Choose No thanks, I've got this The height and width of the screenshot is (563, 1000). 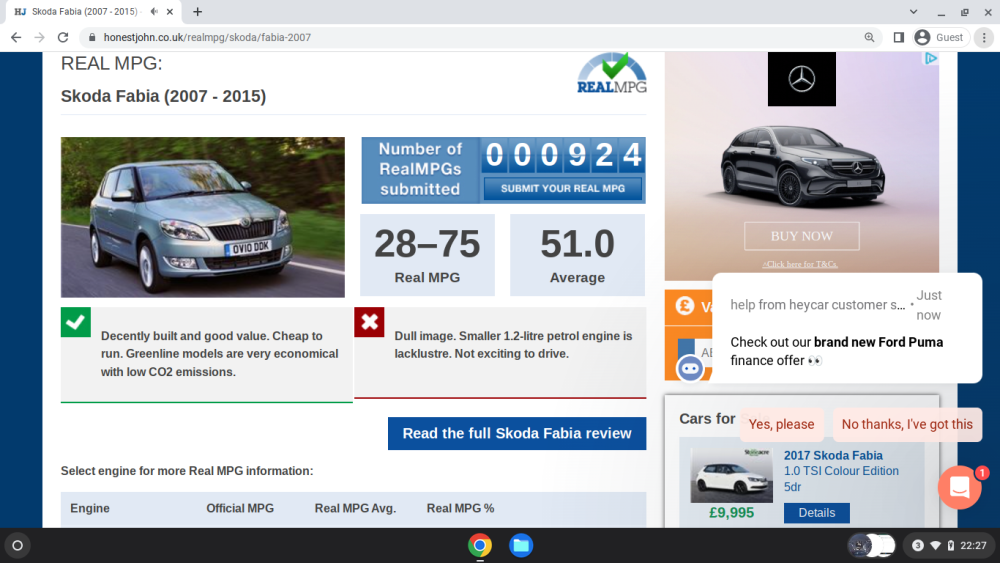(x=907, y=425)
